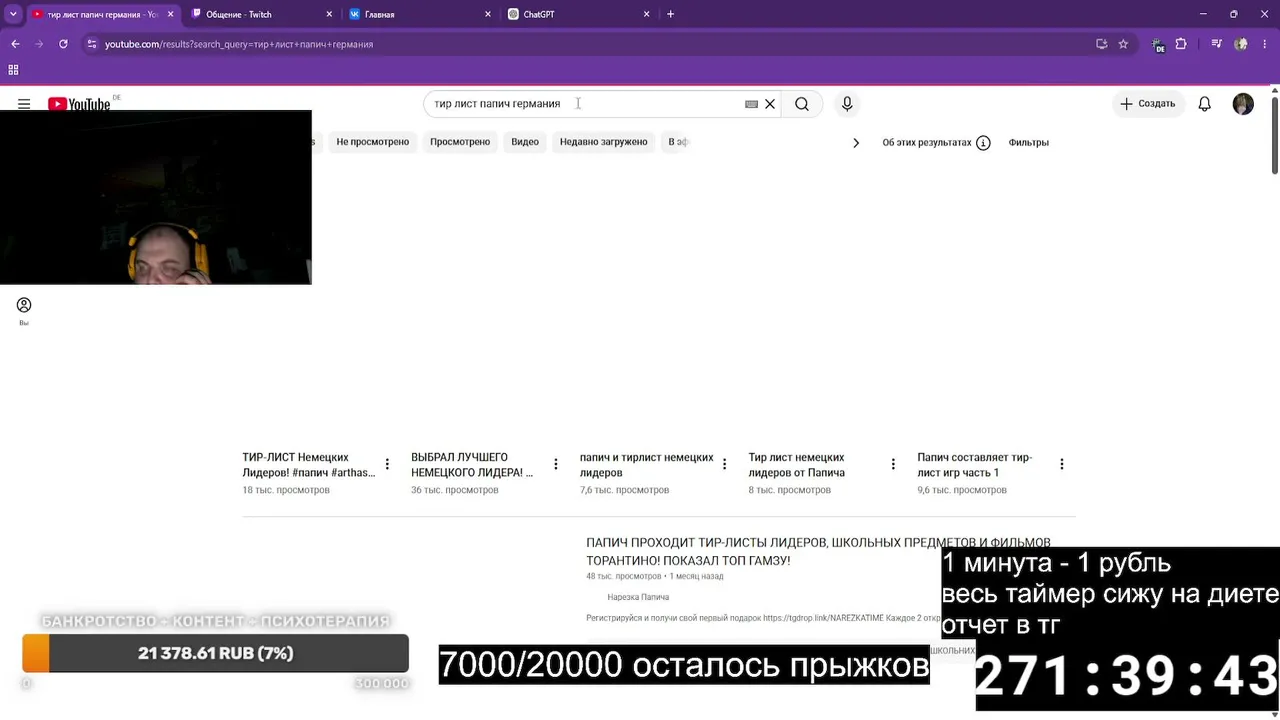Open the YouTube account avatar menu
Screen dimensions: 1280x720
[x=1243, y=104]
